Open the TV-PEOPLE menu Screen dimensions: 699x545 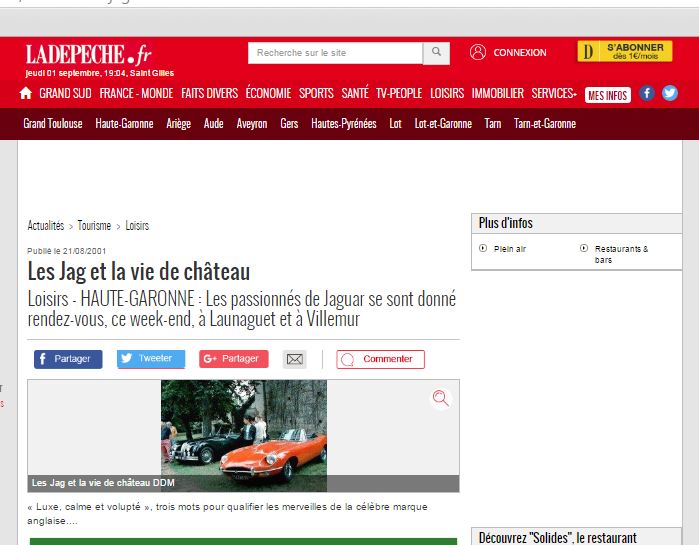[399, 93]
